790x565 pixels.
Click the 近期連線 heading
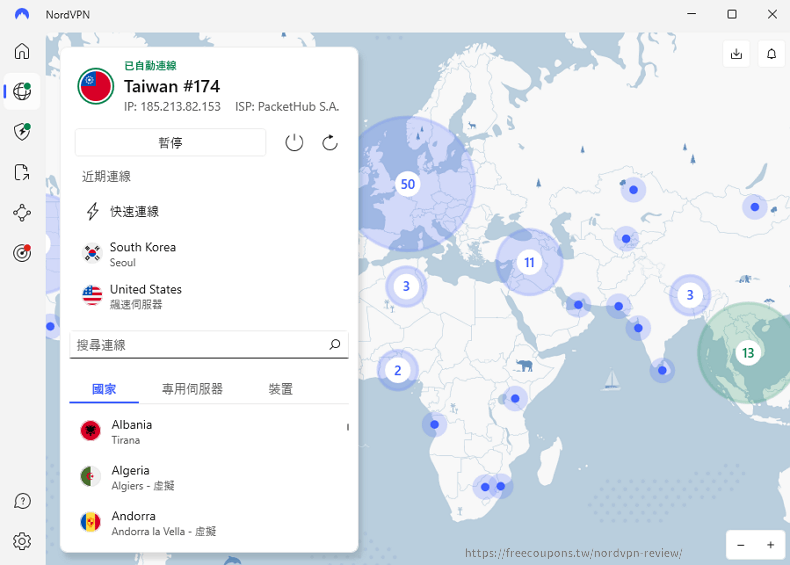pyautogui.click(x=106, y=176)
